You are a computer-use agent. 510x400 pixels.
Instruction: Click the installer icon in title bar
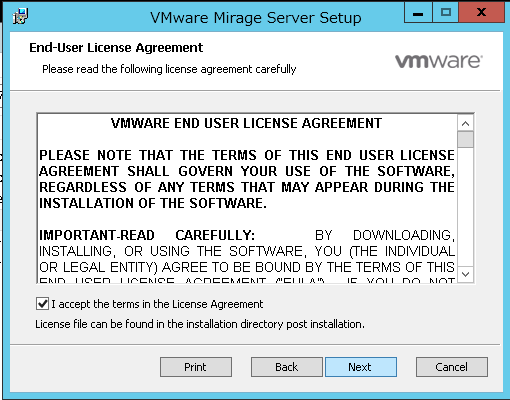pos(20,16)
